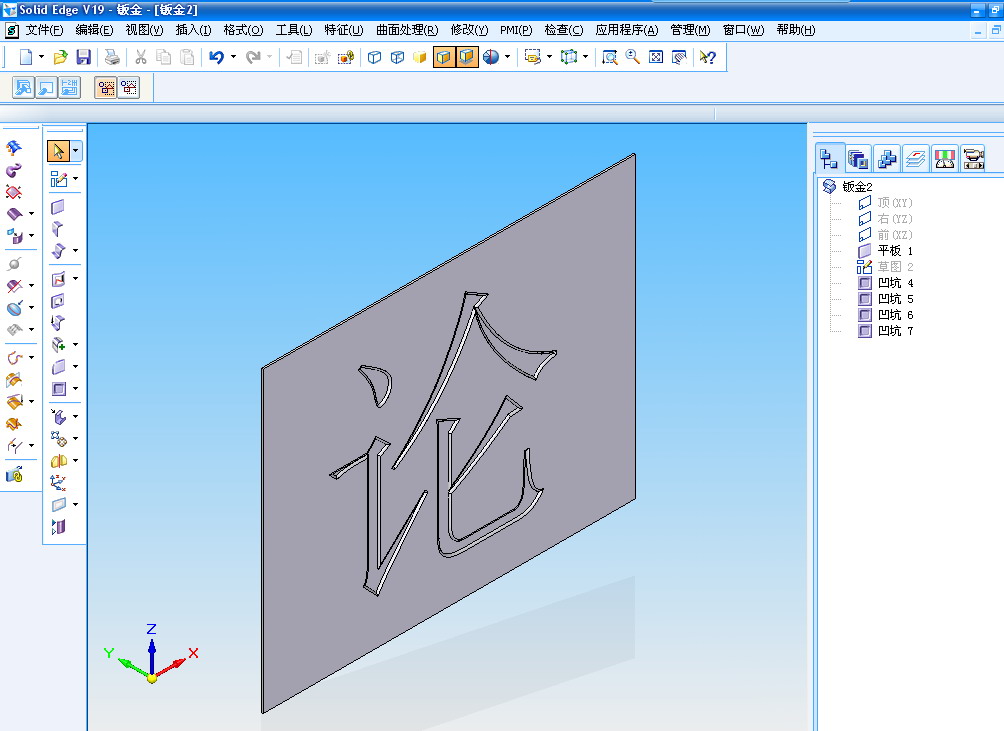Click the Flange tool icon

tap(58, 229)
